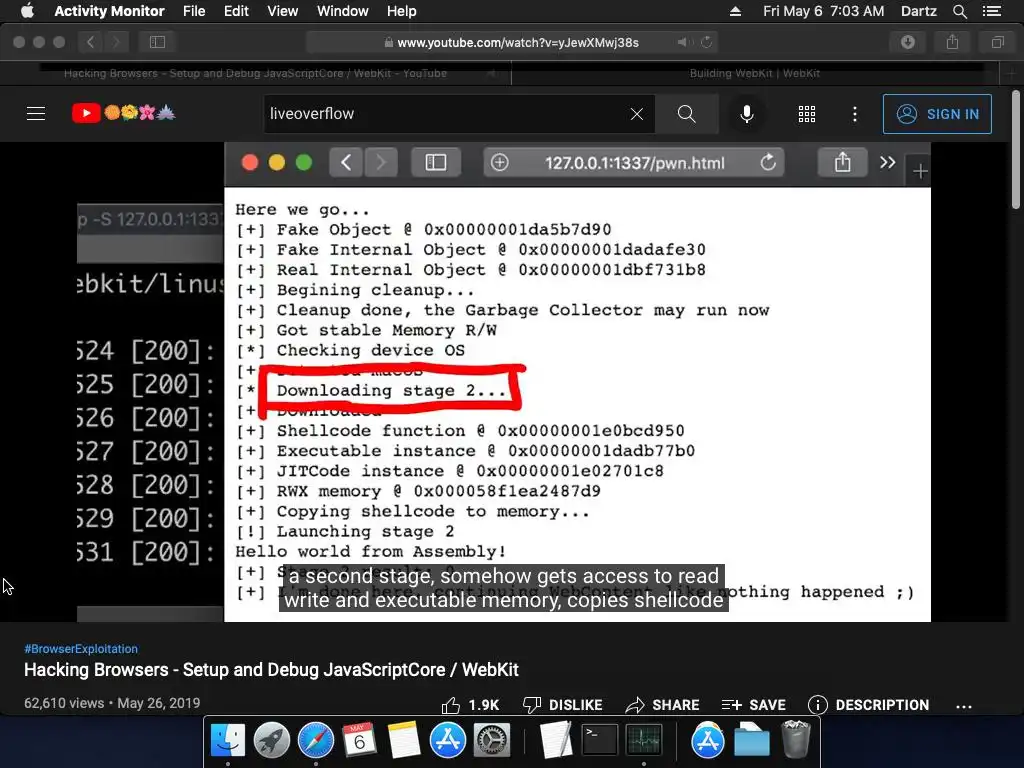Open the YouTube hamburger guide menu
The image size is (1024, 768).
pos(36,114)
